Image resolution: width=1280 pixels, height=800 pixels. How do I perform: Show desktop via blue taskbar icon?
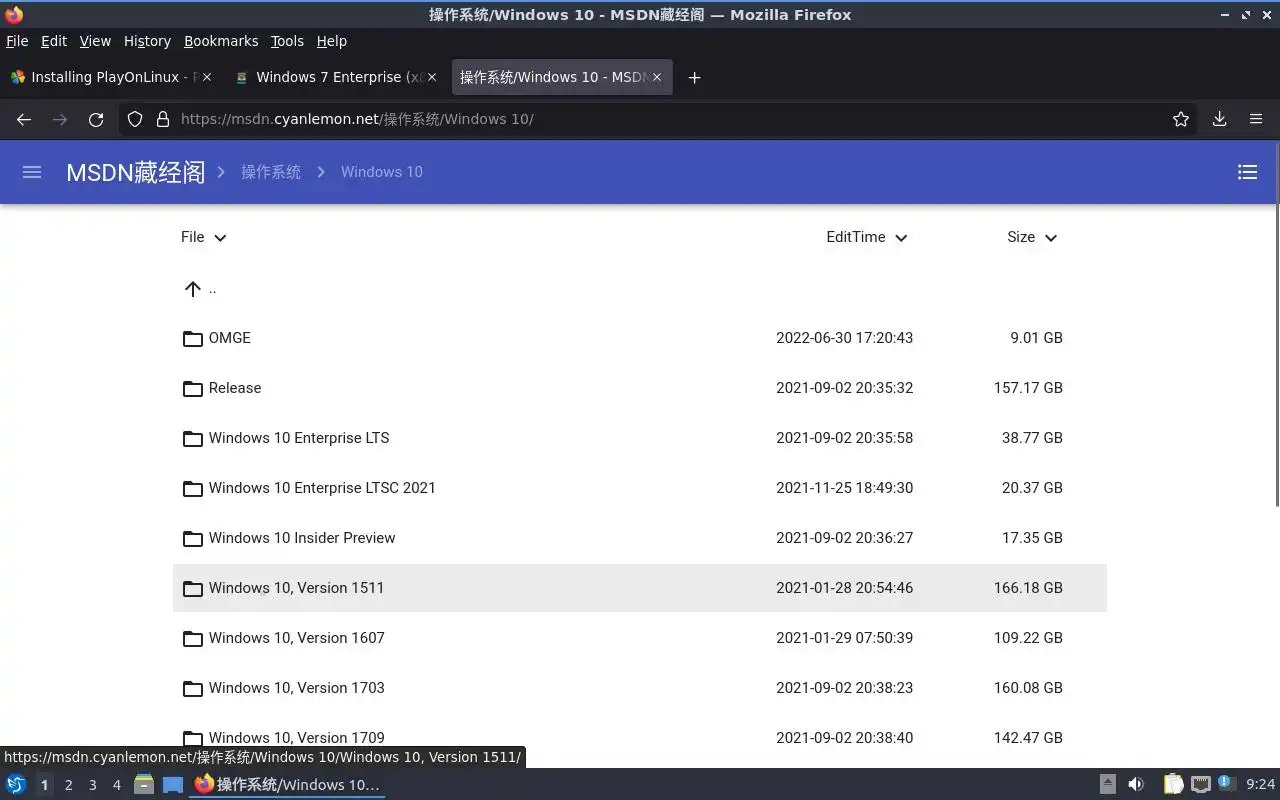173,785
